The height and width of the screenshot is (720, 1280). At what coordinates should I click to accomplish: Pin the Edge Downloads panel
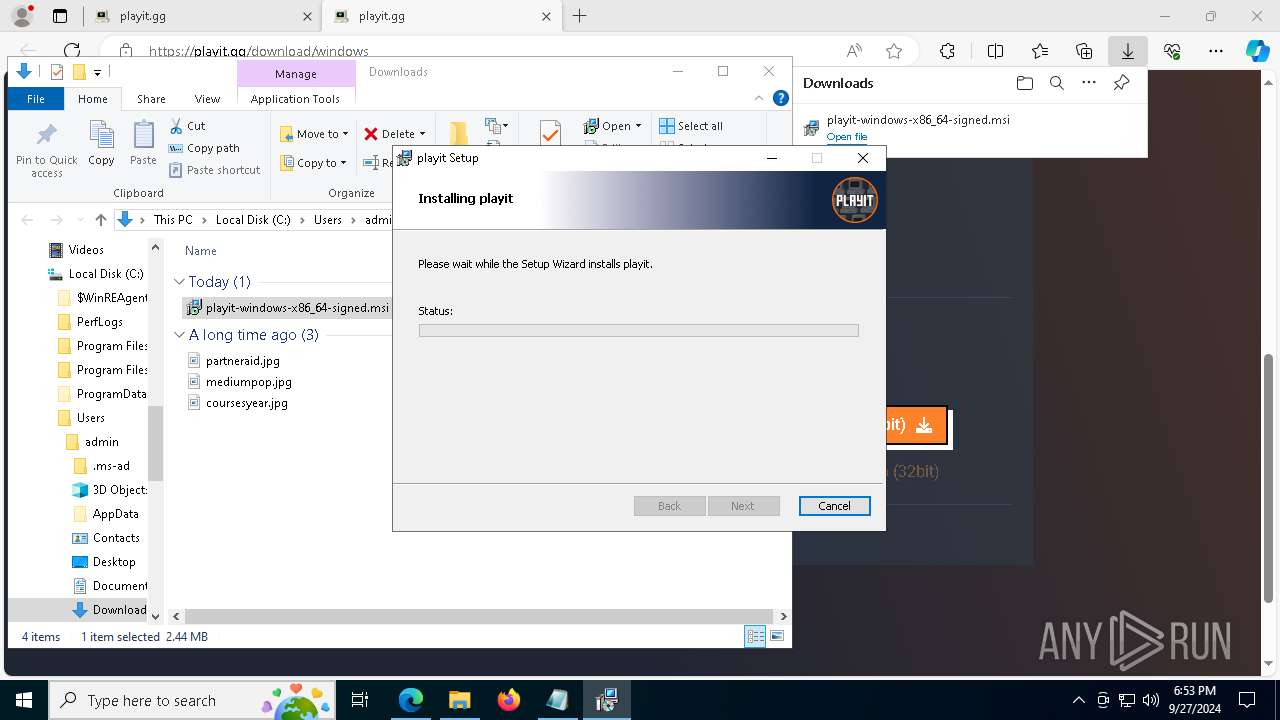pyautogui.click(x=1122, y=83)
